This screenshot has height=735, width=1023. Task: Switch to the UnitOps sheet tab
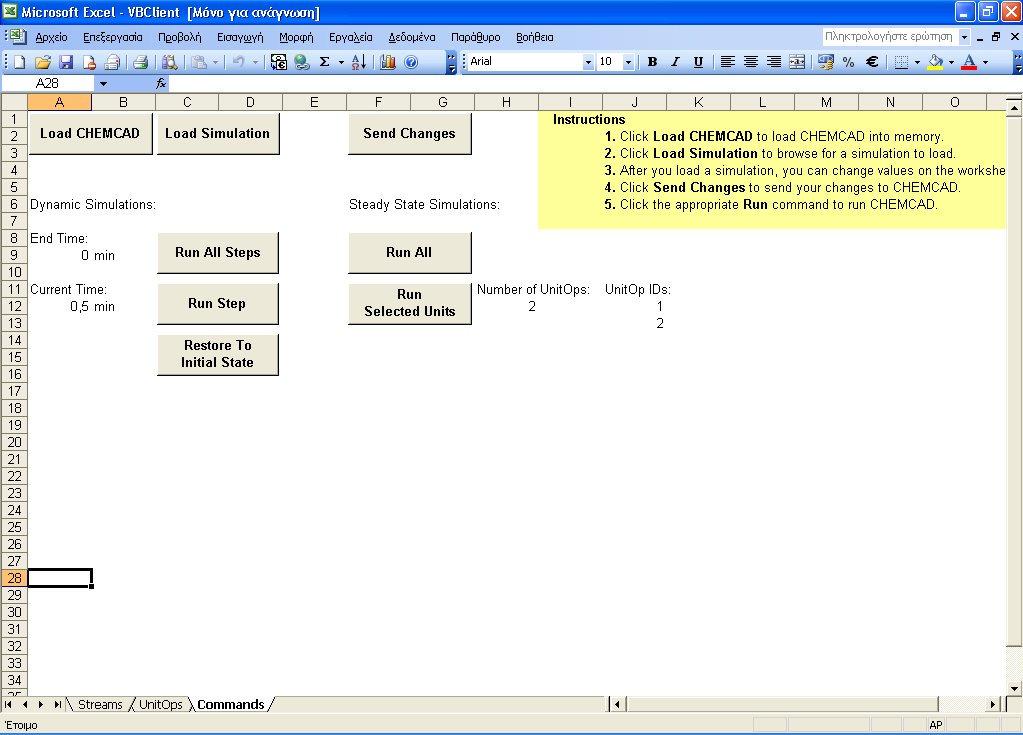tap(160, 704)
